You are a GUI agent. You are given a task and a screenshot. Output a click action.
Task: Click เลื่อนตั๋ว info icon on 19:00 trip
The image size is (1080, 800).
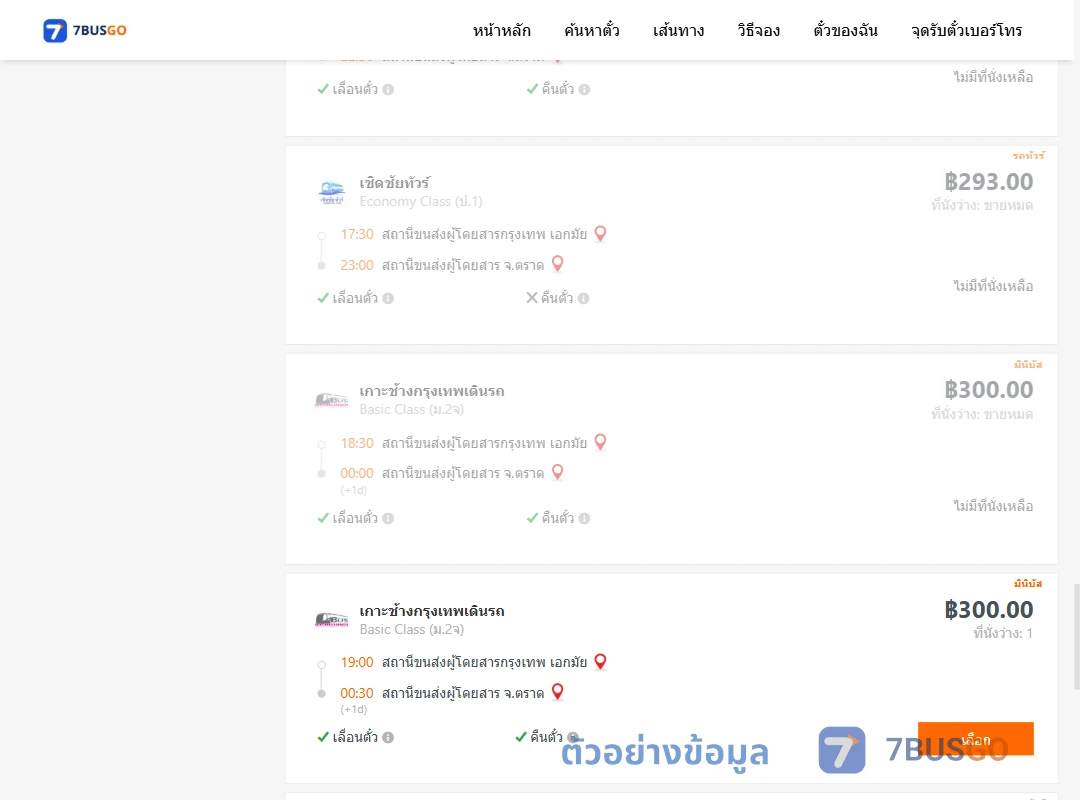pos(388,737)
